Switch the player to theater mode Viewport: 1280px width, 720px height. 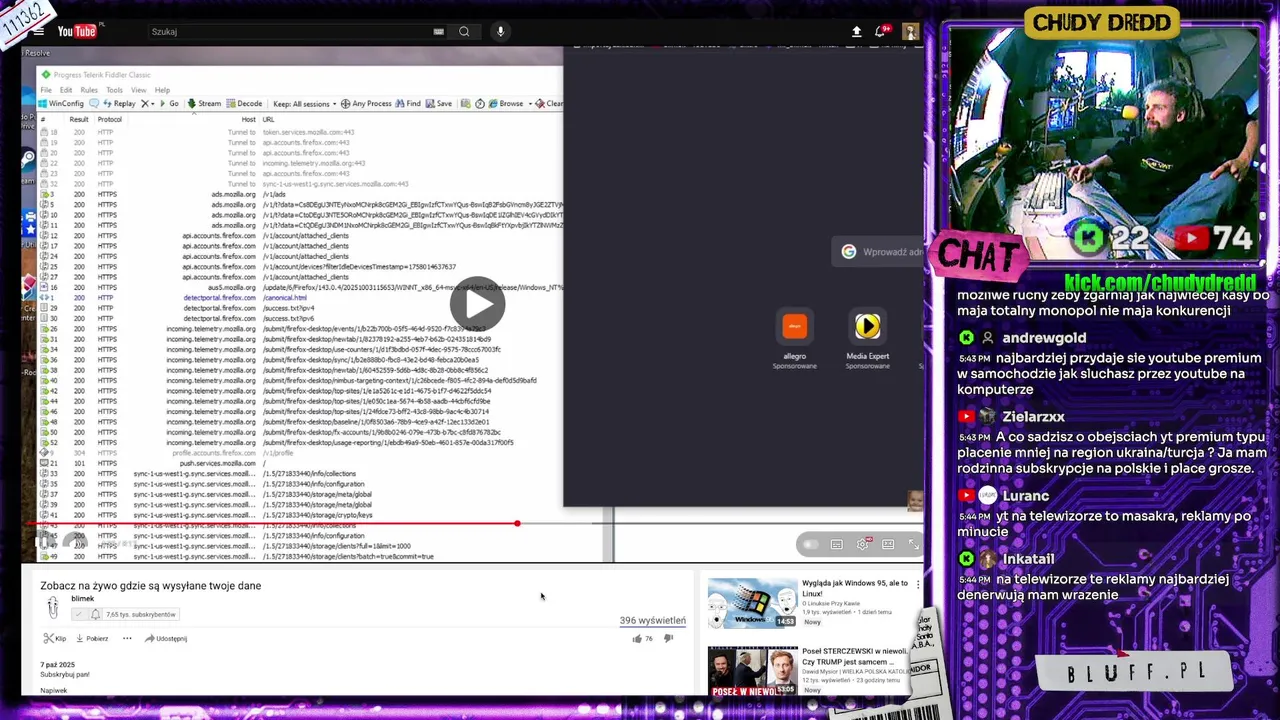888,545
